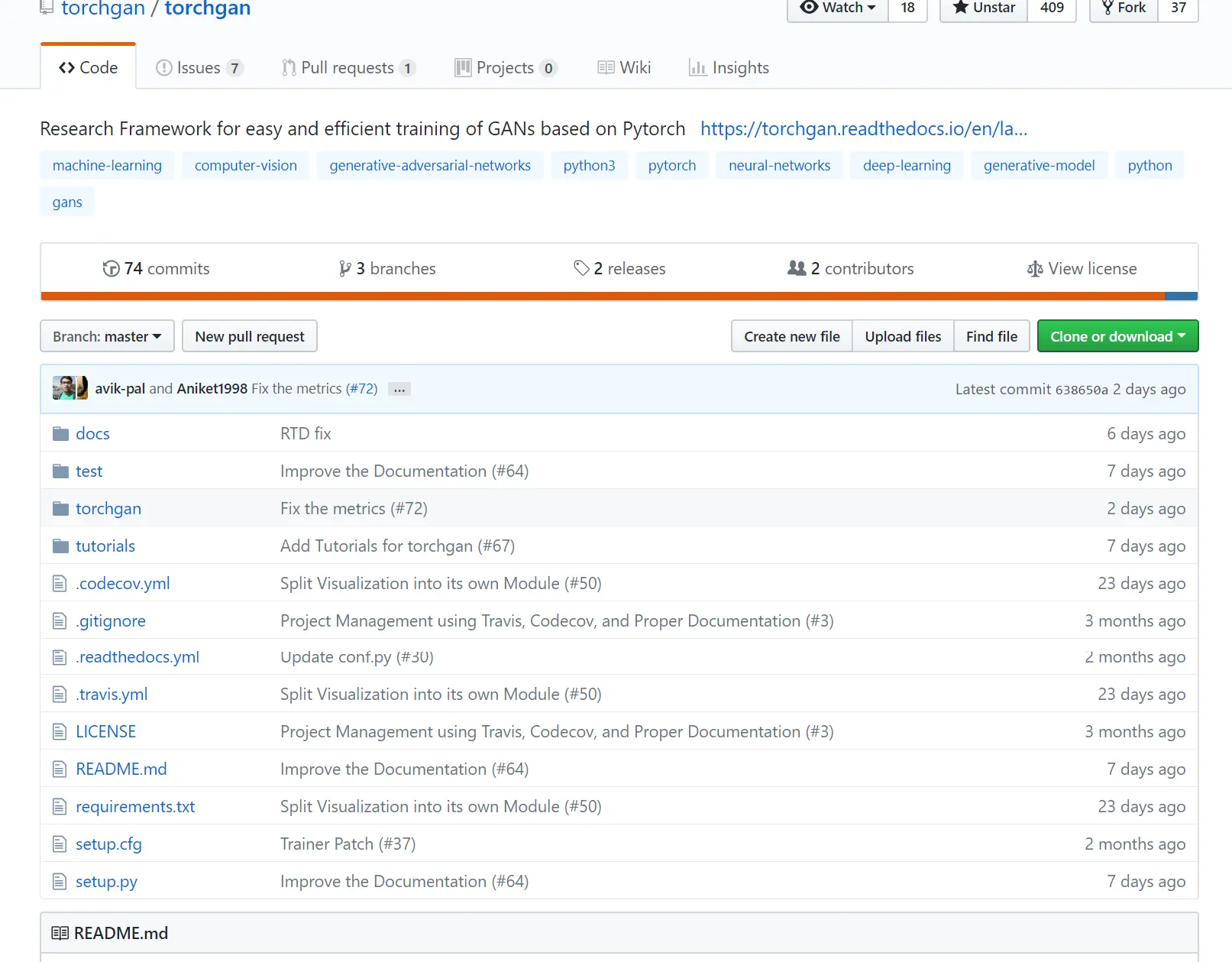This screenshot has height=962, width=1232.
Task: Open the setup.py file
Action: [106, 882]
